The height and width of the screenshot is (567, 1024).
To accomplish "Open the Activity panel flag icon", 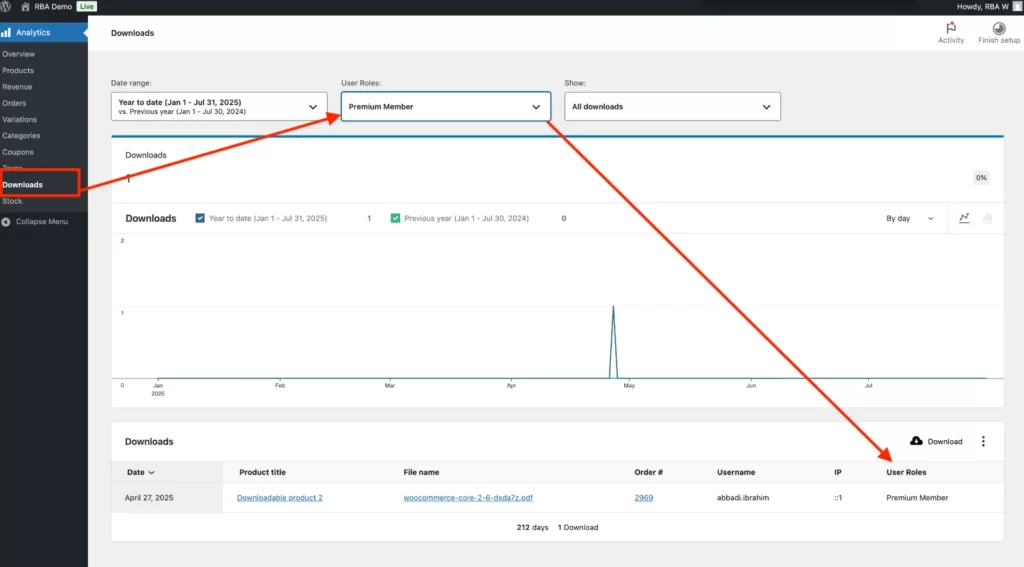I will click(951, 28).
